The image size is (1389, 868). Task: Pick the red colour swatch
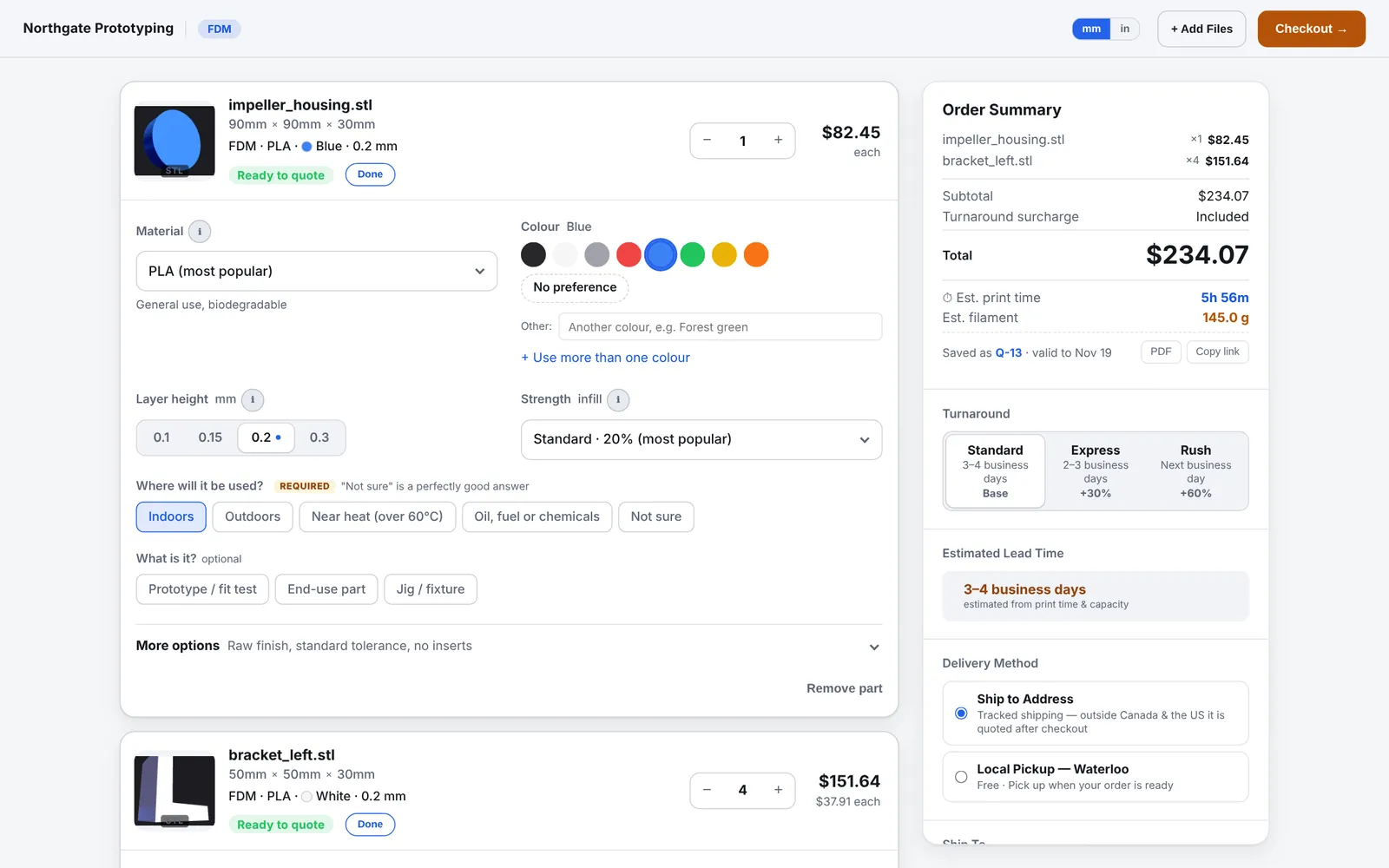pos(629,254)
